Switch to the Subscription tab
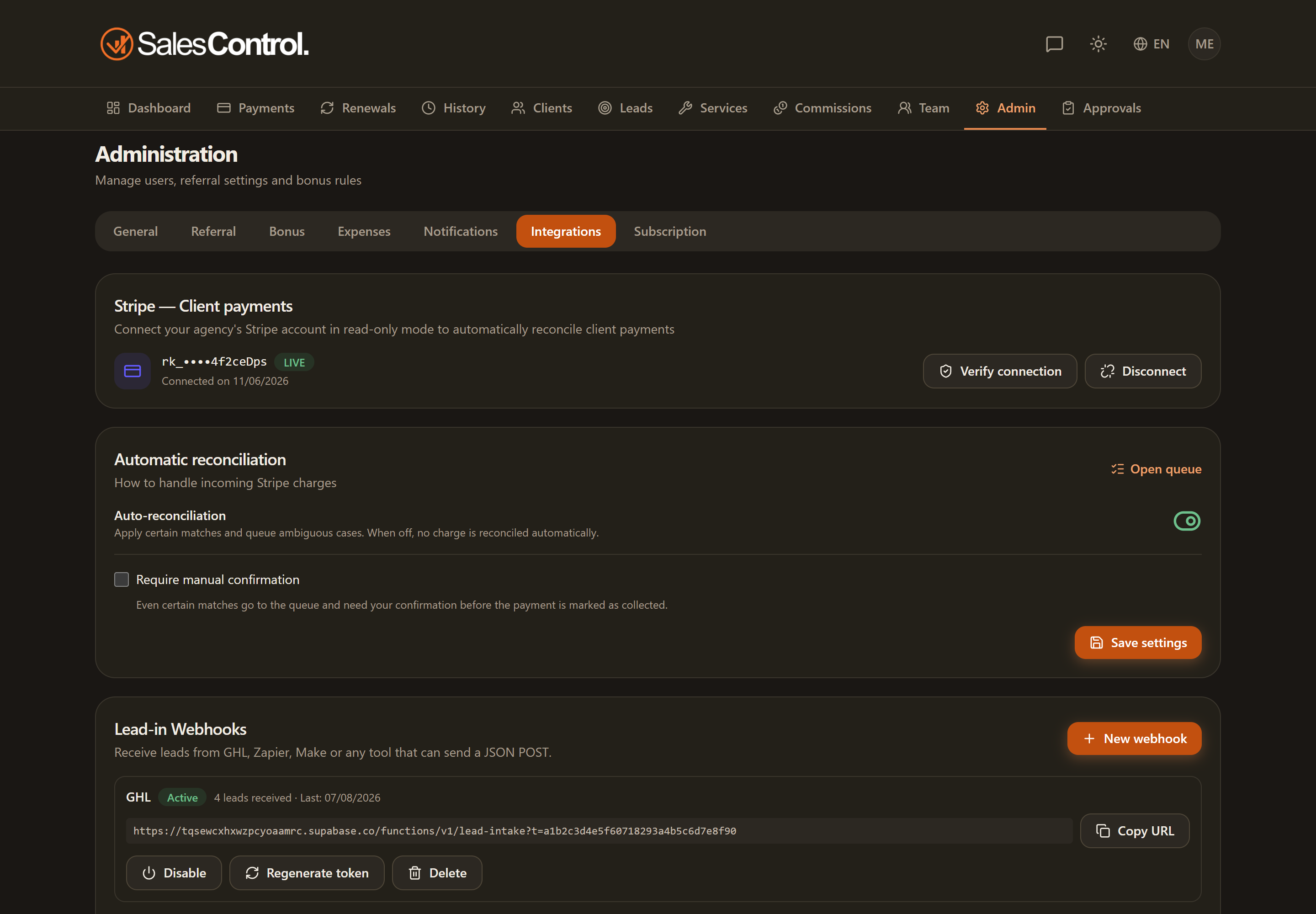 pos(669,231)
